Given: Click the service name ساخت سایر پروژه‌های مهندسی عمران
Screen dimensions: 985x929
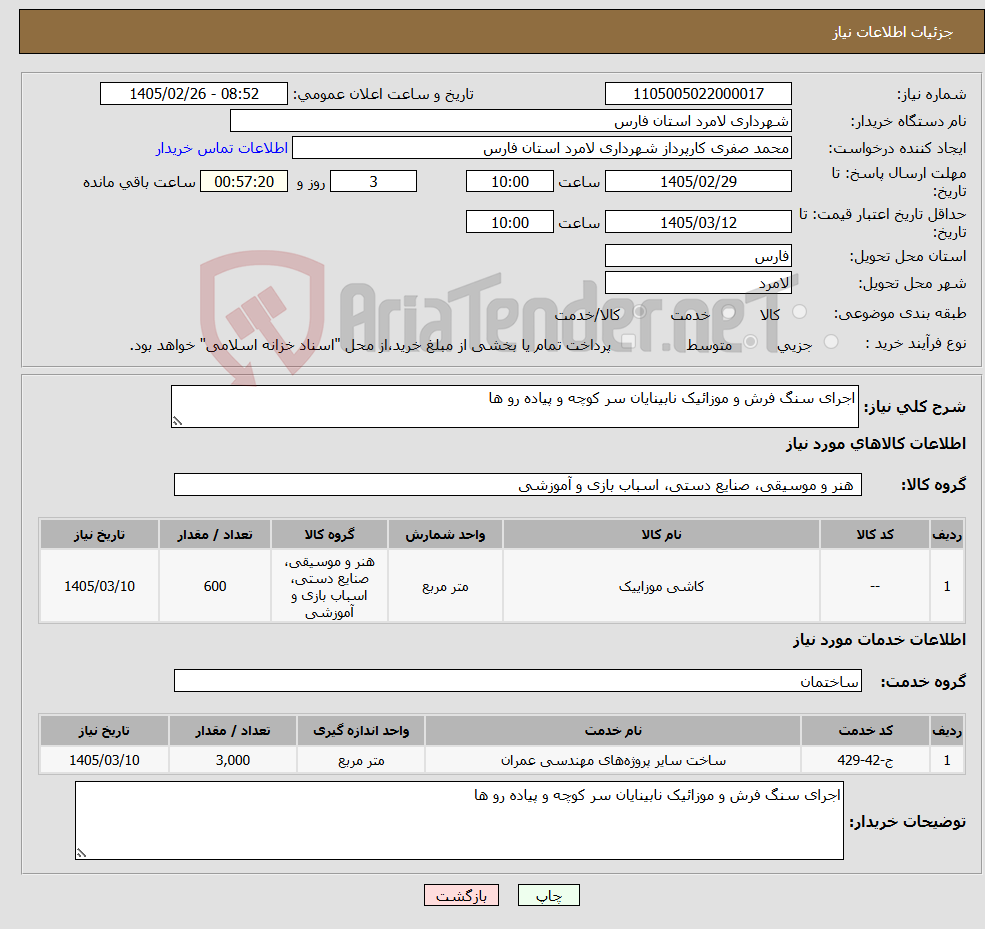Looking at the screenshot, I should coord(613,760).
